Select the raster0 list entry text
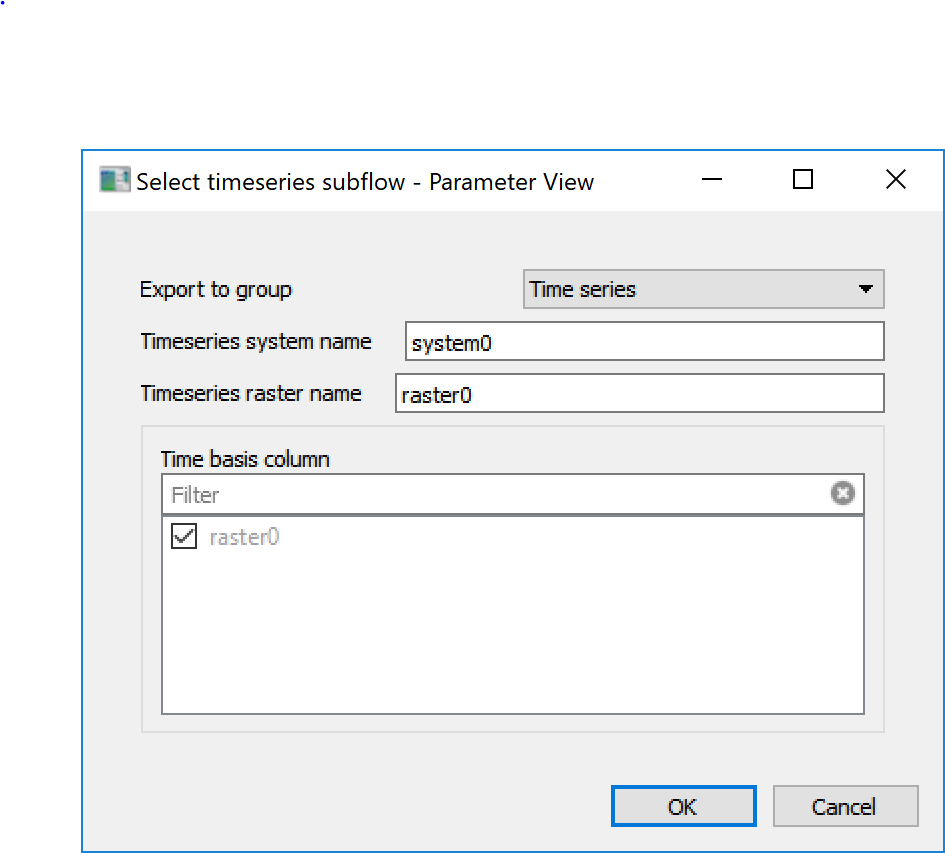This screenshot has width=945, height=853. pos(244,537)
